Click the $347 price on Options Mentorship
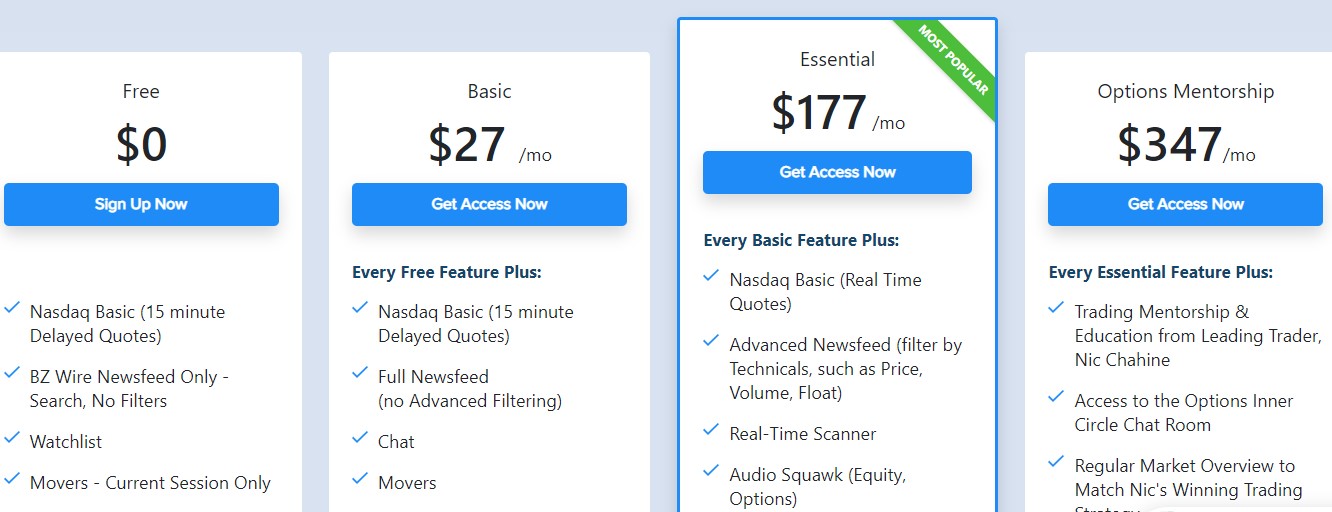1332x512 pixels. [x=1169, y=145]
